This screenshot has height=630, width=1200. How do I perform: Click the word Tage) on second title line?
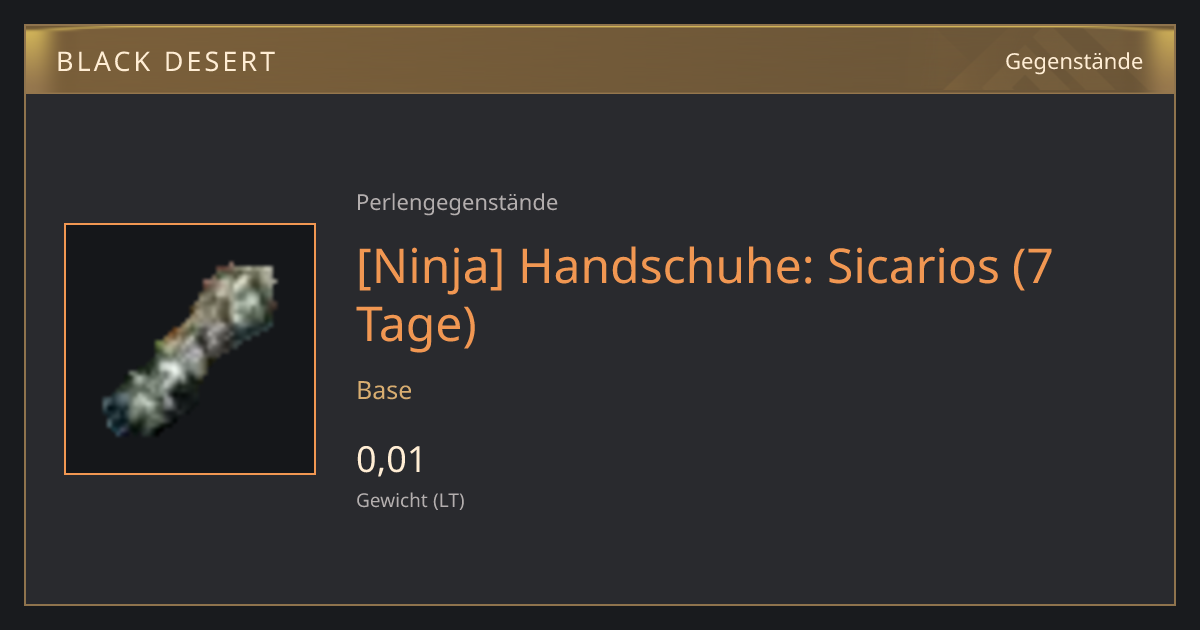coord(416,324)
